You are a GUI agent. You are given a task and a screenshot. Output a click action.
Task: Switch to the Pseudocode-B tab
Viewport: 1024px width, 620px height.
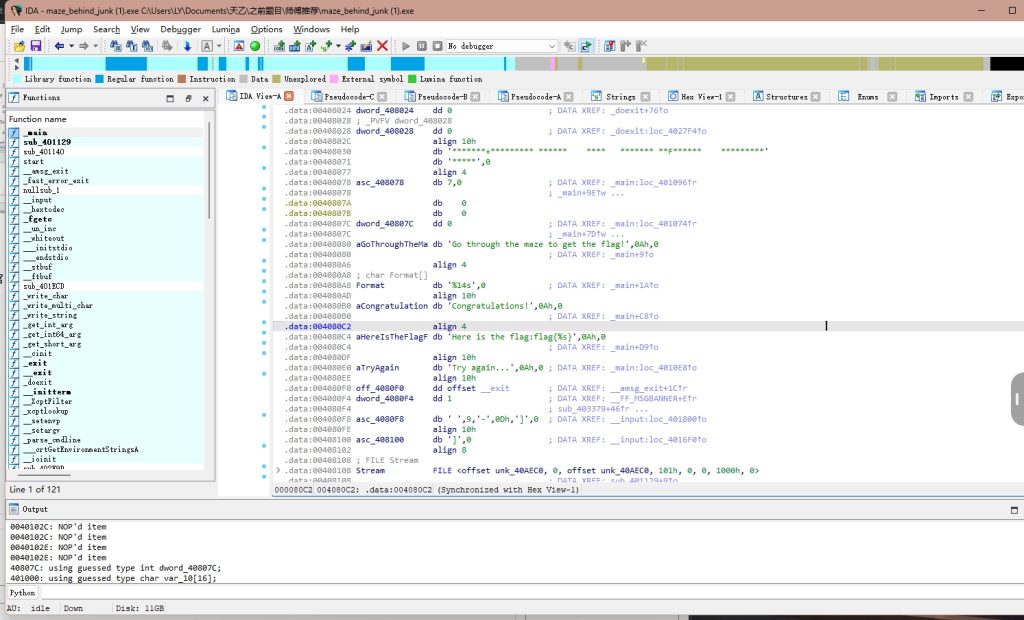click(x=442, y=97)
